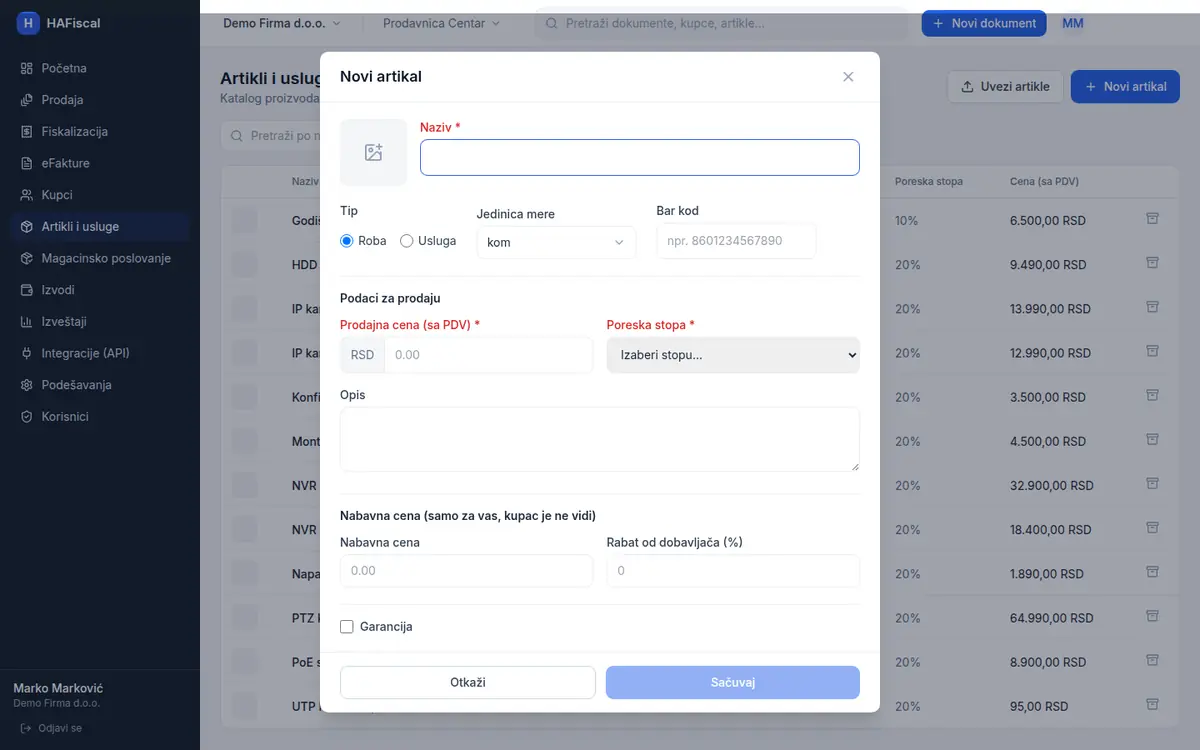Enable the Garancija checkbox
The height and width of the screenshot is (750, 1200).
tap(347, 627)
